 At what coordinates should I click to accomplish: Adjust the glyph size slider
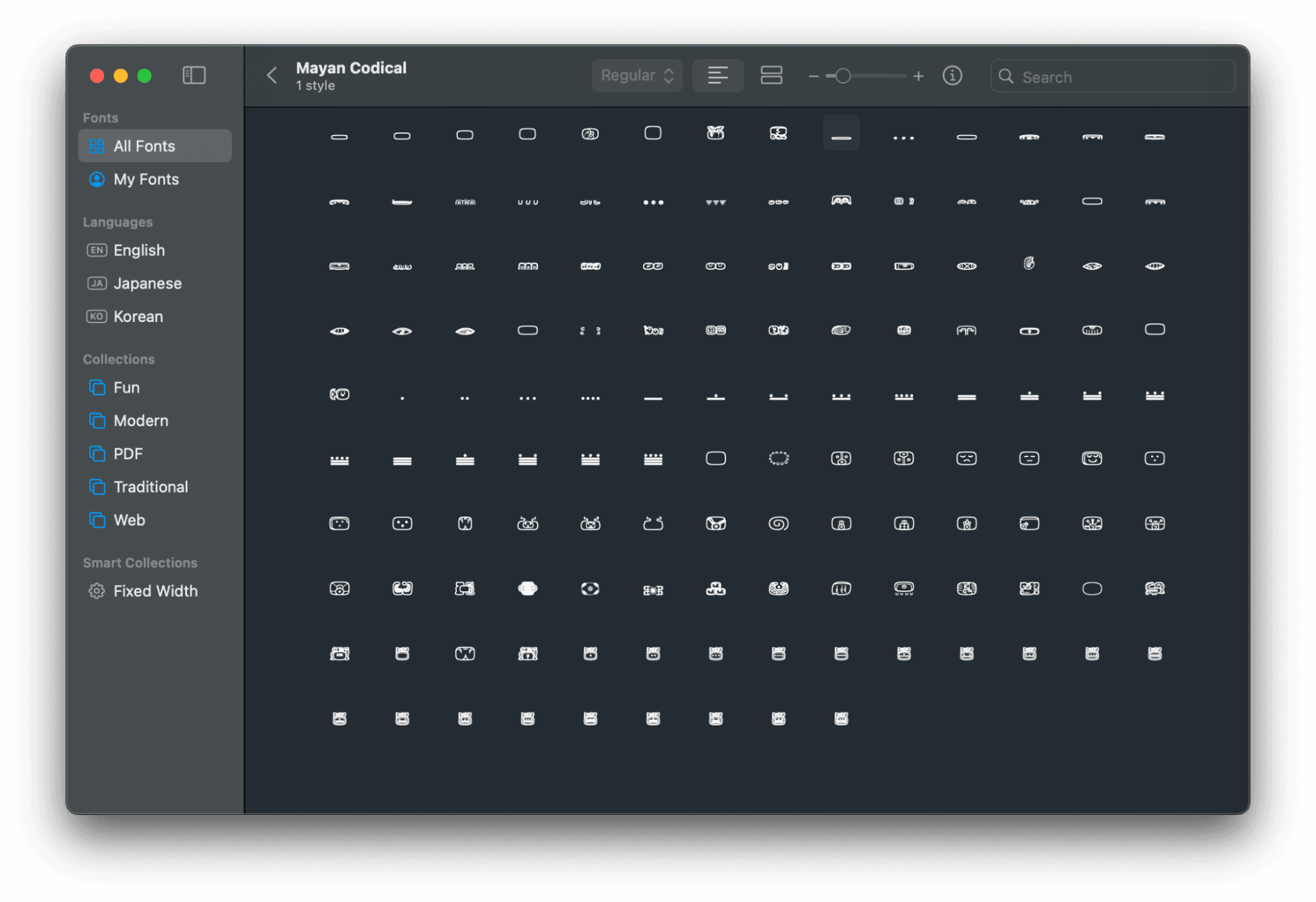[843, 76]
